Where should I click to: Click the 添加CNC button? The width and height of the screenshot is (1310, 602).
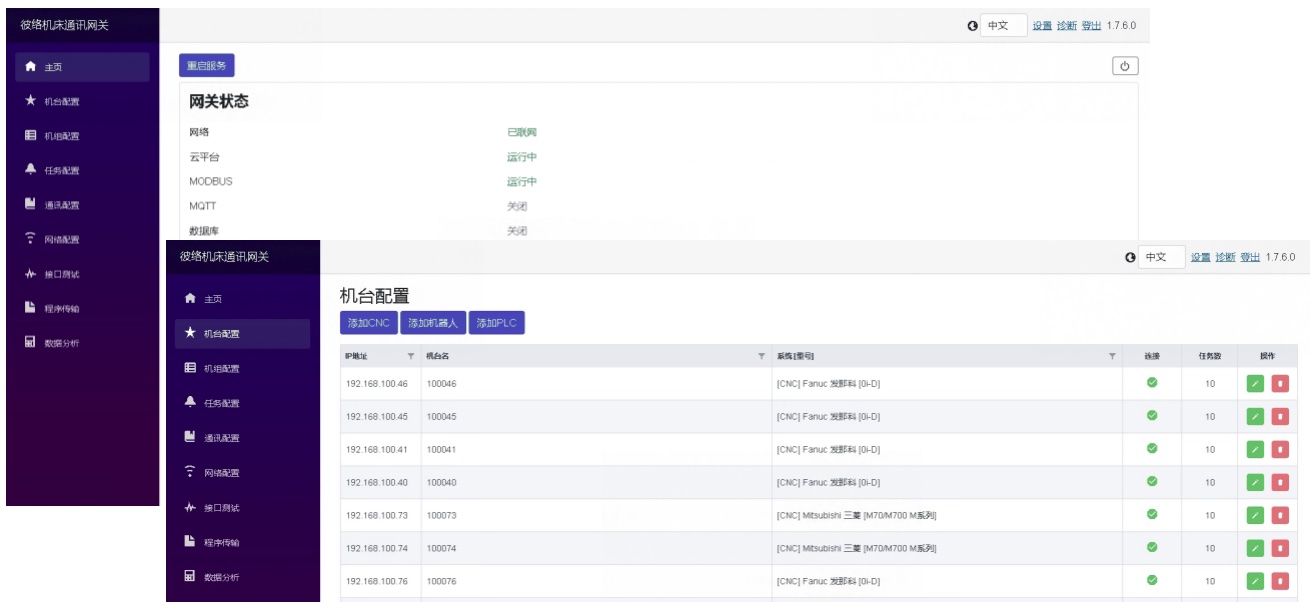coord(368,323)
